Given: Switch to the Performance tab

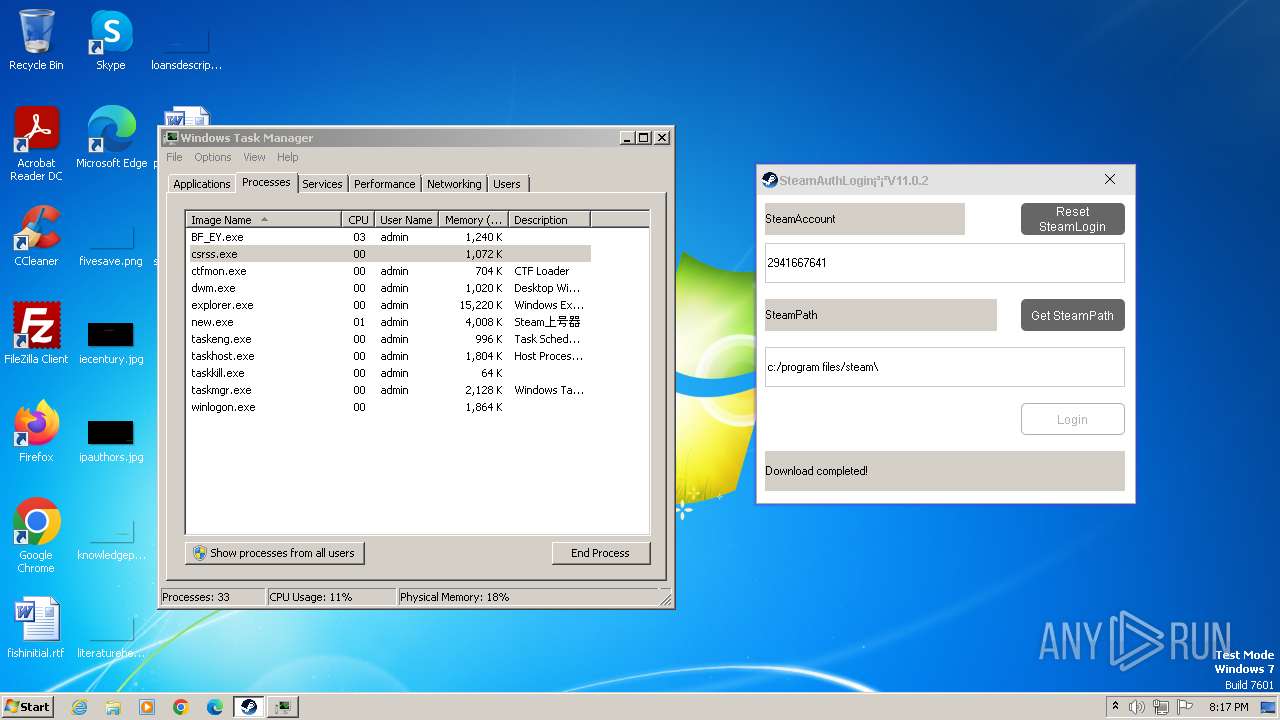Looking at the screenshot, I should (x=385, y=184).
